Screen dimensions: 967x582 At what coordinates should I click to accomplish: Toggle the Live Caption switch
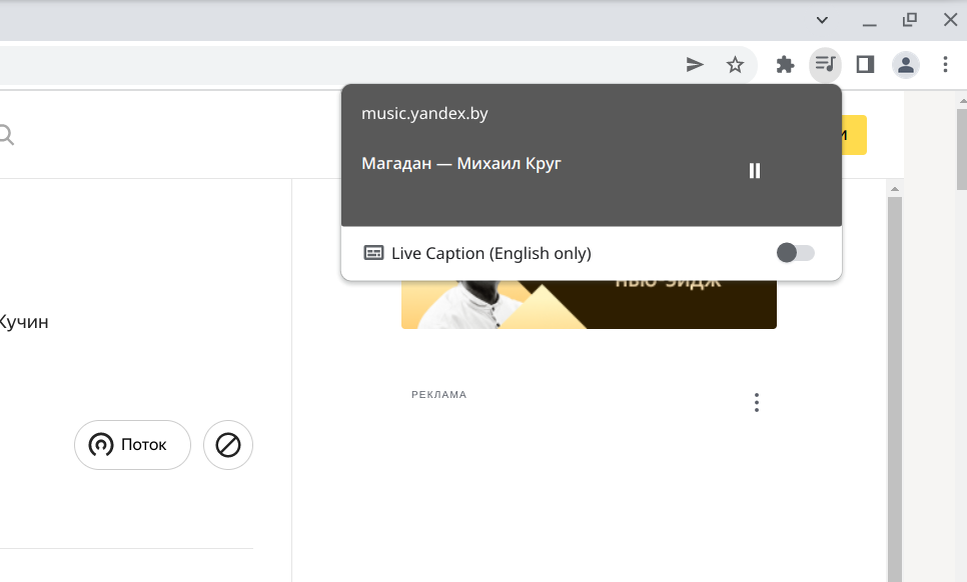pyautogui.click(x=795, y=253)
